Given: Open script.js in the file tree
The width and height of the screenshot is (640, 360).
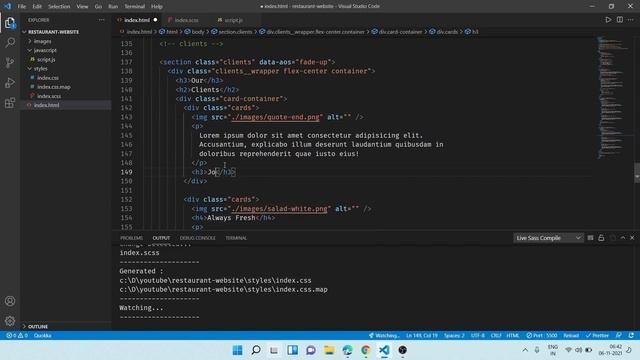Looking at the screenshot, I should pos(46,60).
